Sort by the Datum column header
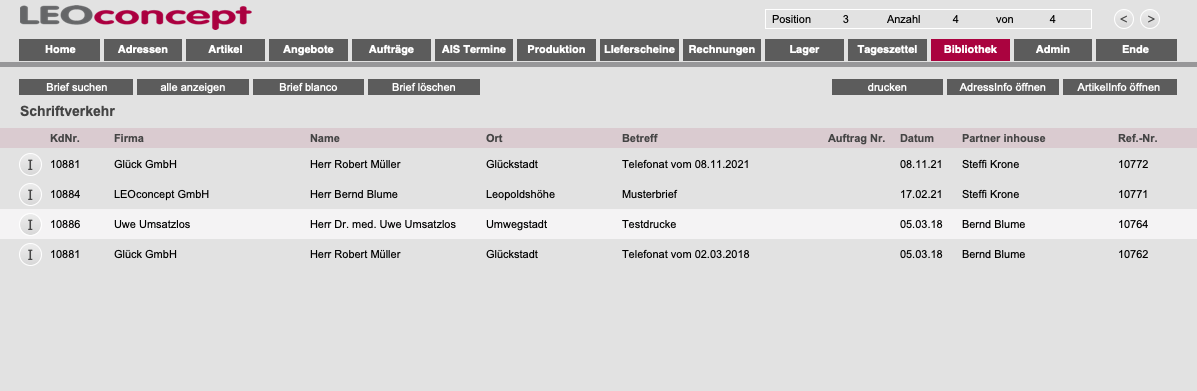1197x391 pixels. point(917,138)
